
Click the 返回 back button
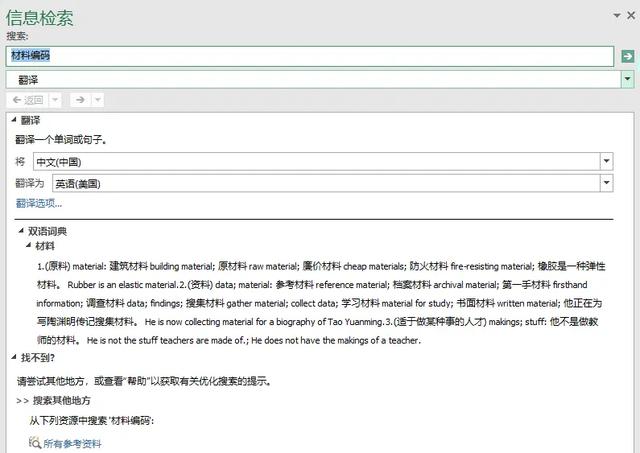(28, 100)
